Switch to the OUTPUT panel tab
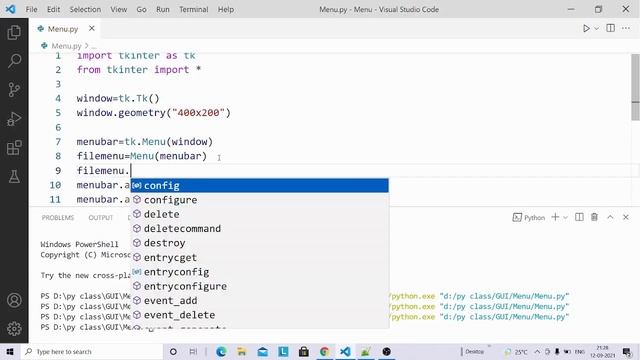The height and width of the screenshot is (360, 640). click(100, 218)
